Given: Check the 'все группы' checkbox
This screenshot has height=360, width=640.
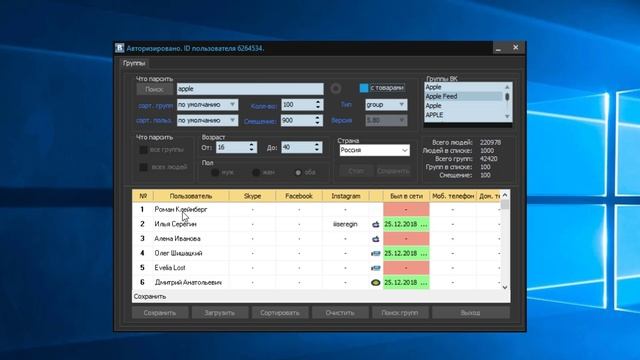Looking at the screenshot, I should (143, 150).
